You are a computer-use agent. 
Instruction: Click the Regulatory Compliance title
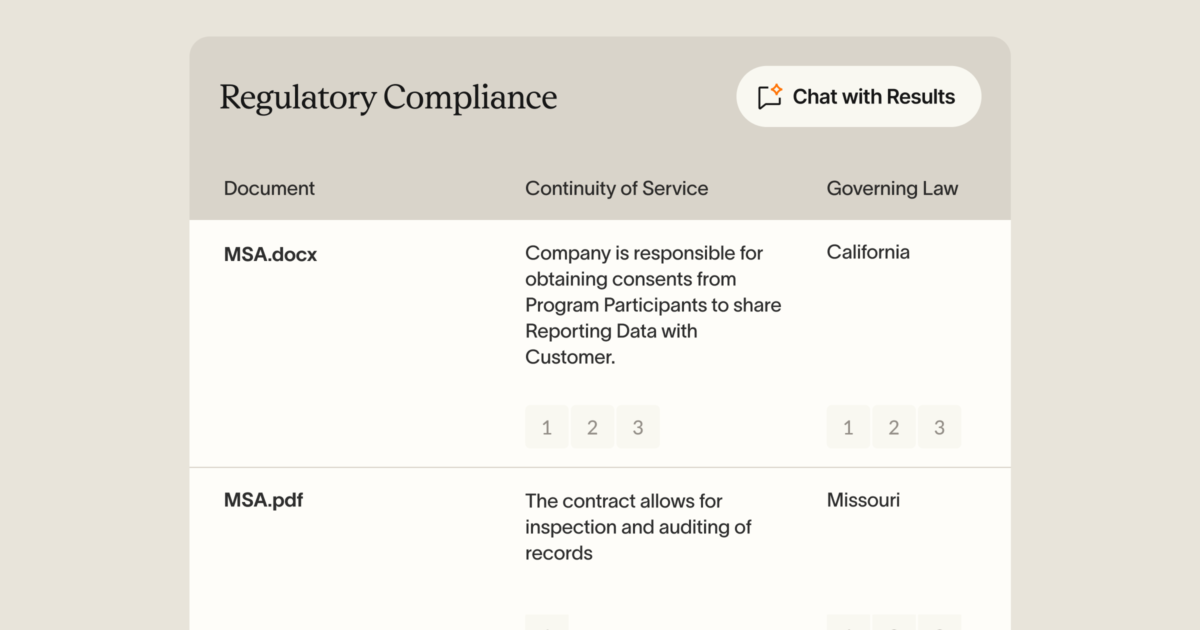click(x=388, y=97)
